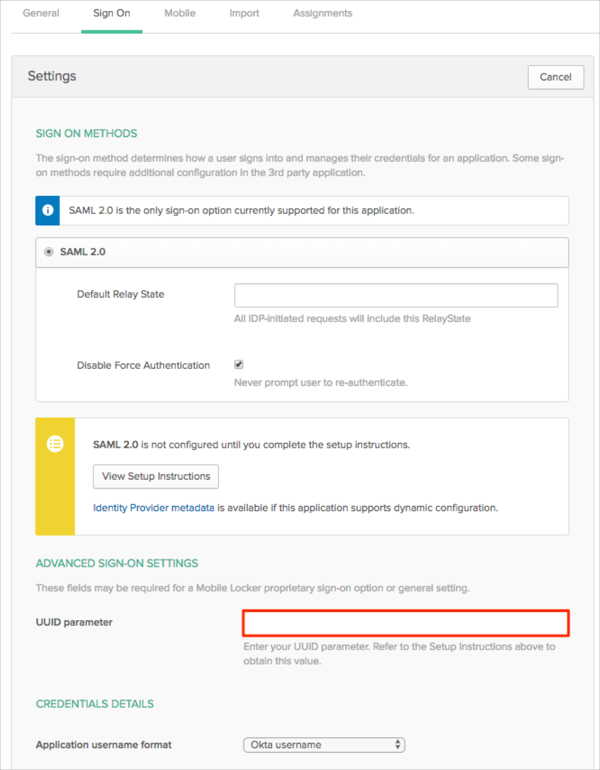This screenshot has width=600, height=770.
Task: Toggle the Disable Force Authentication checkbox
Action: pyautogui.click(x=239, y=365)
